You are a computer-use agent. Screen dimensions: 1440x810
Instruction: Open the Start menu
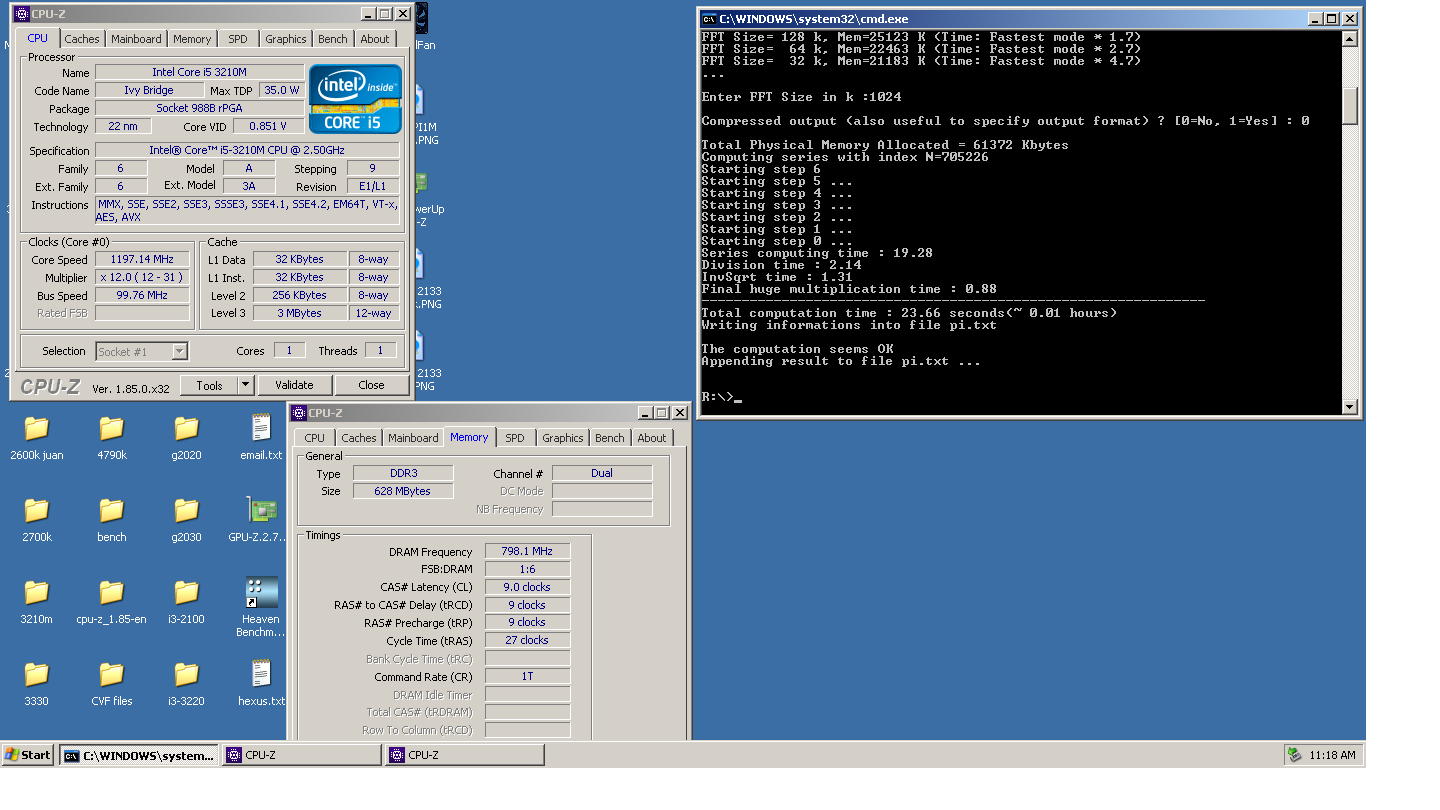click(28, 755)
